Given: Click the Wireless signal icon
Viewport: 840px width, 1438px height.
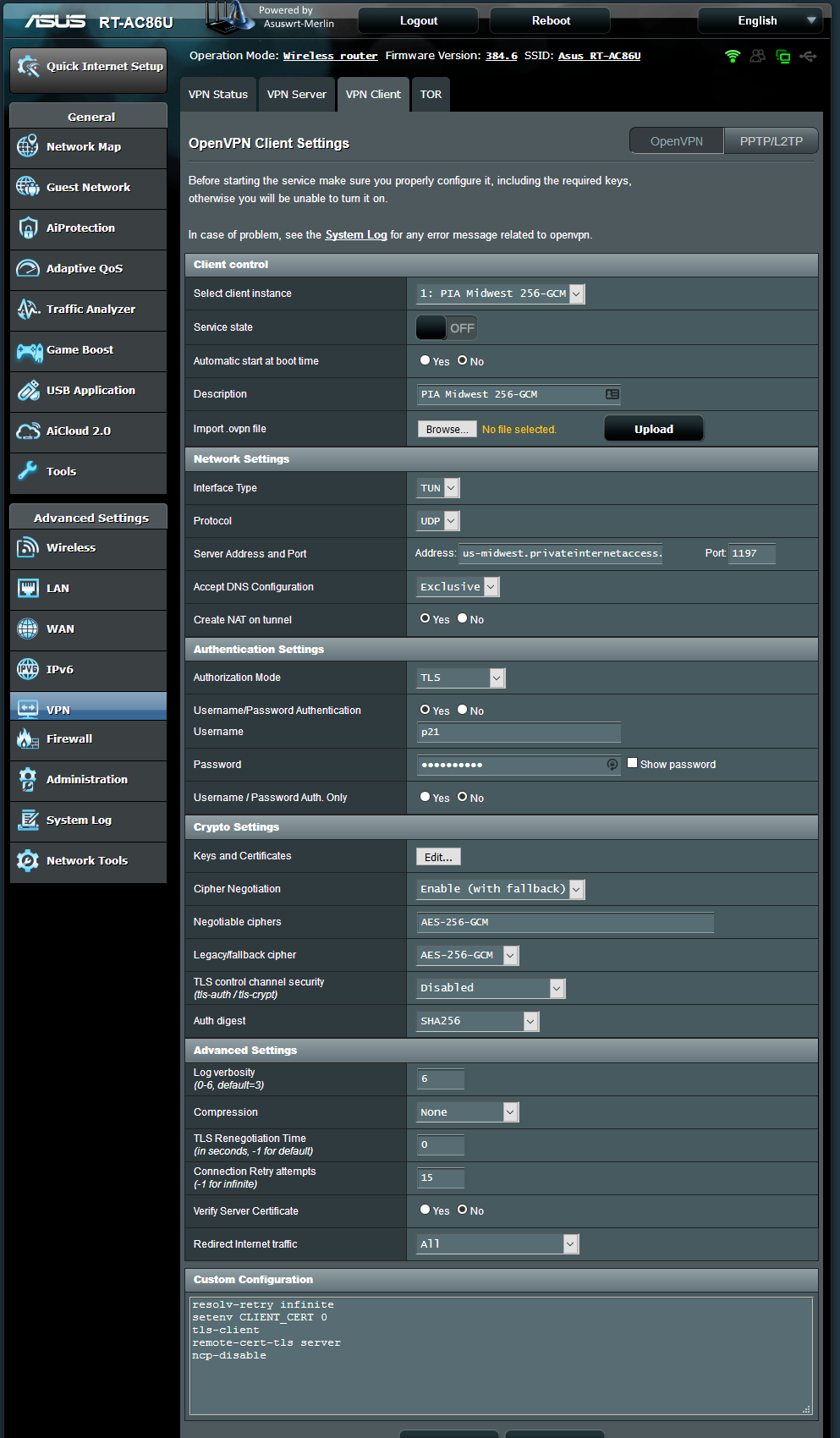Looking at the screenshot, I should click(28, 547).
